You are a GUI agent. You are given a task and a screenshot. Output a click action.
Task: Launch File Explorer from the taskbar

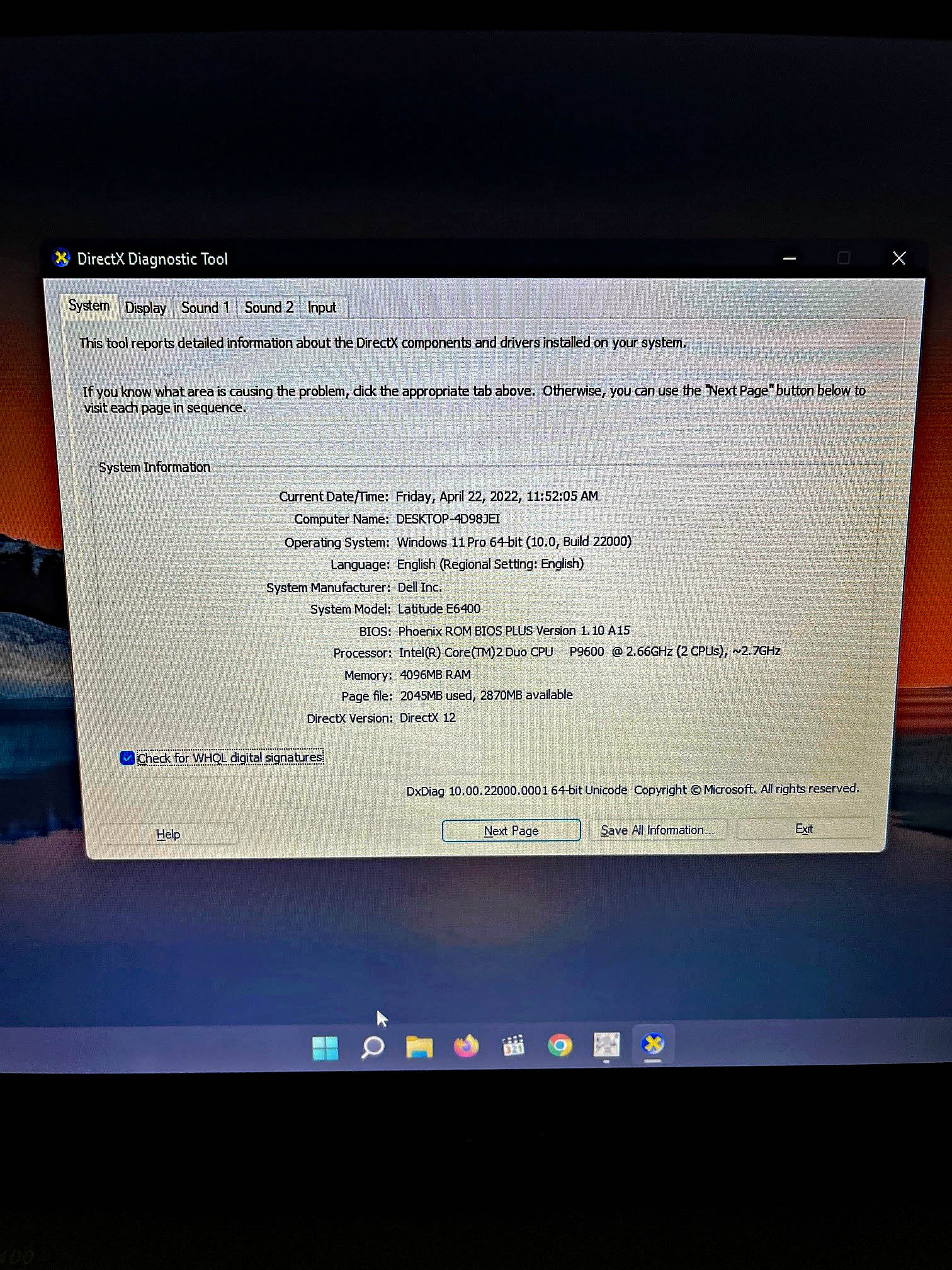419,1046
